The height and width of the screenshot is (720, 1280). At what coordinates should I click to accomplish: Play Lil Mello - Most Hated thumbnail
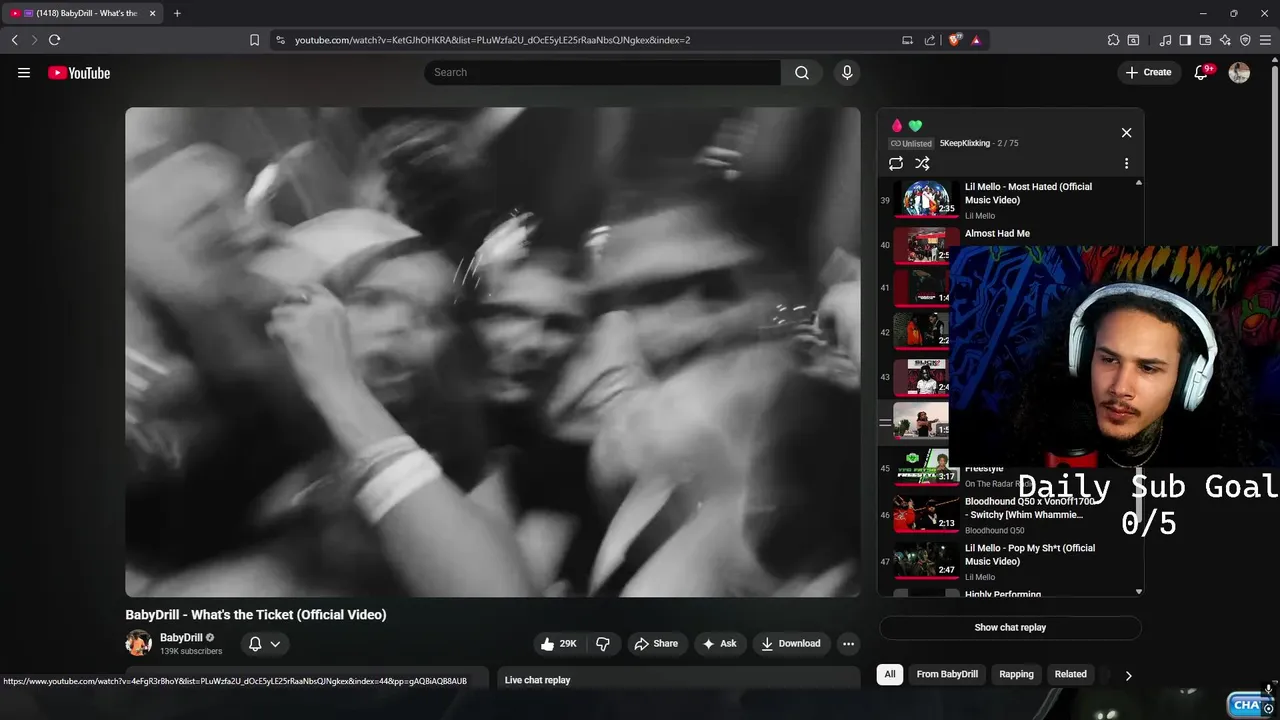pos(926,199)
